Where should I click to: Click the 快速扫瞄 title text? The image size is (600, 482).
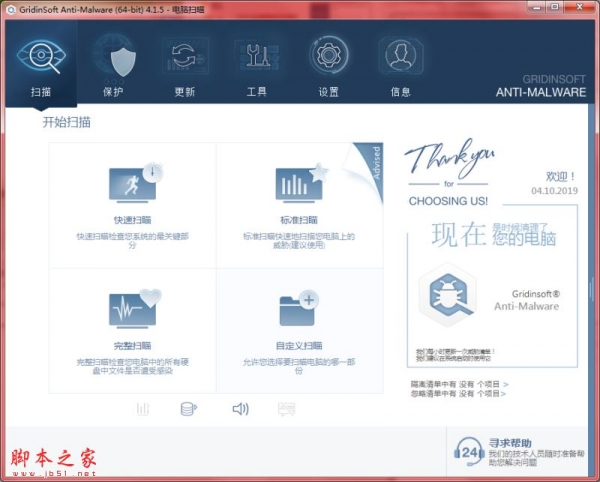[132, 220]
